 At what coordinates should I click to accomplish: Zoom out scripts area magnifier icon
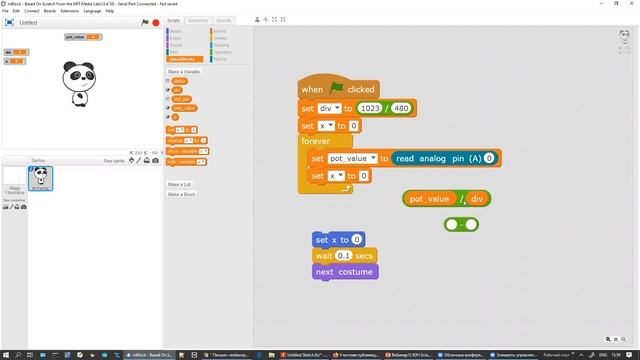click(608, 339)
